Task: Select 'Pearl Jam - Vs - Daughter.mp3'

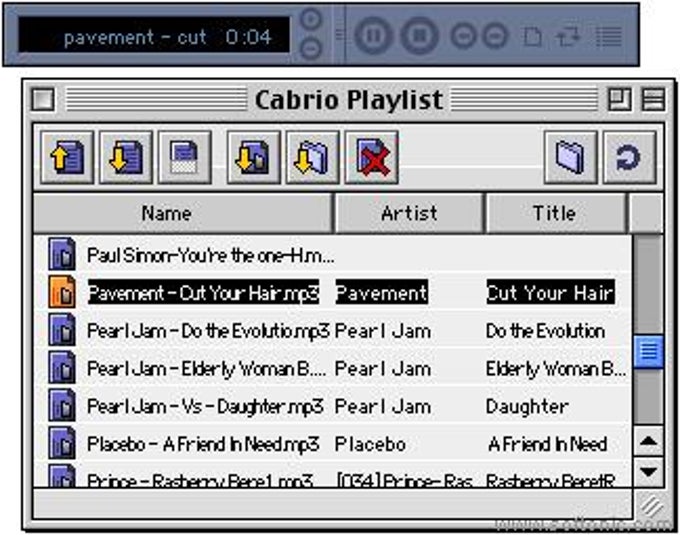Action: (205, 407)
